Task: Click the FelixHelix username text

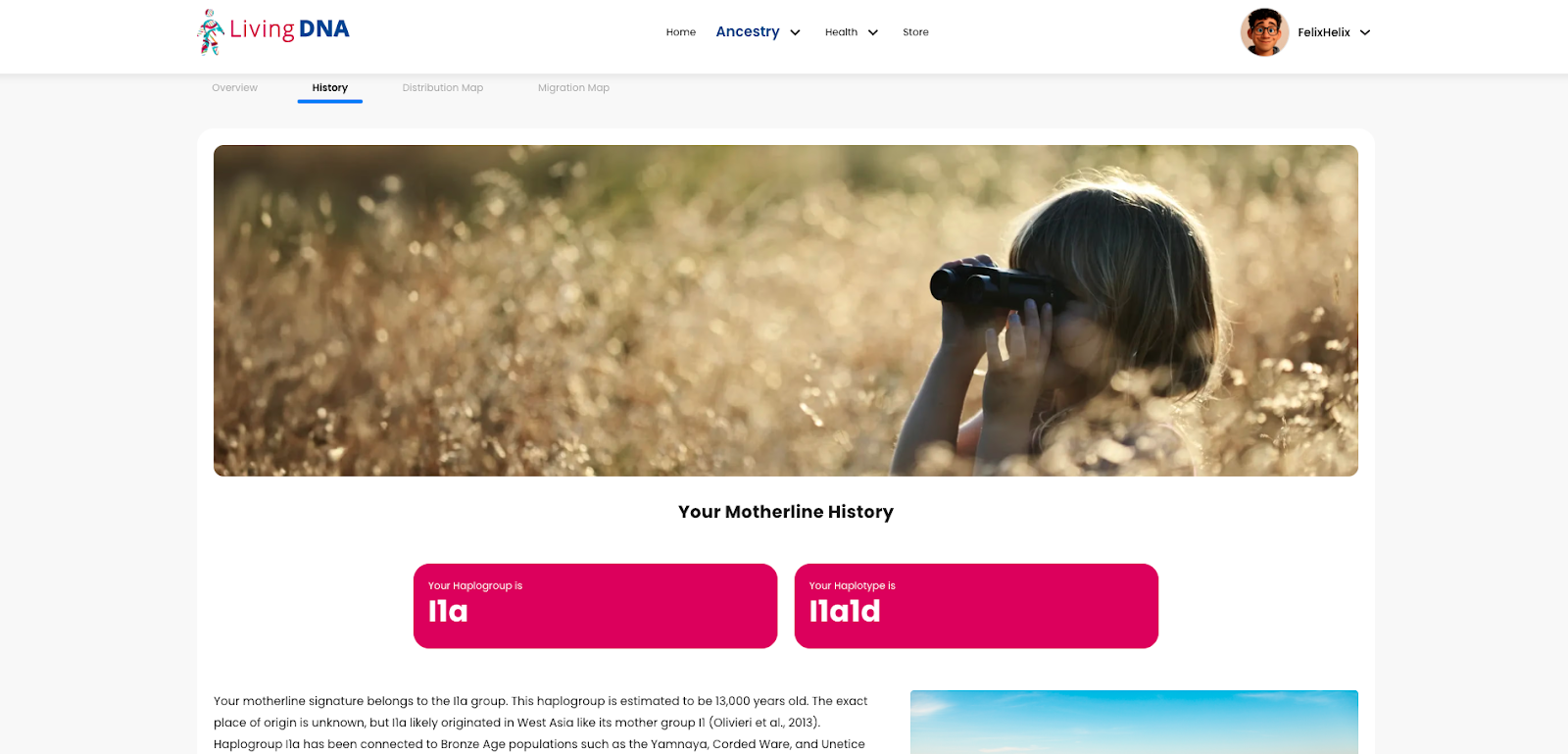Action: pos(1324,32)
